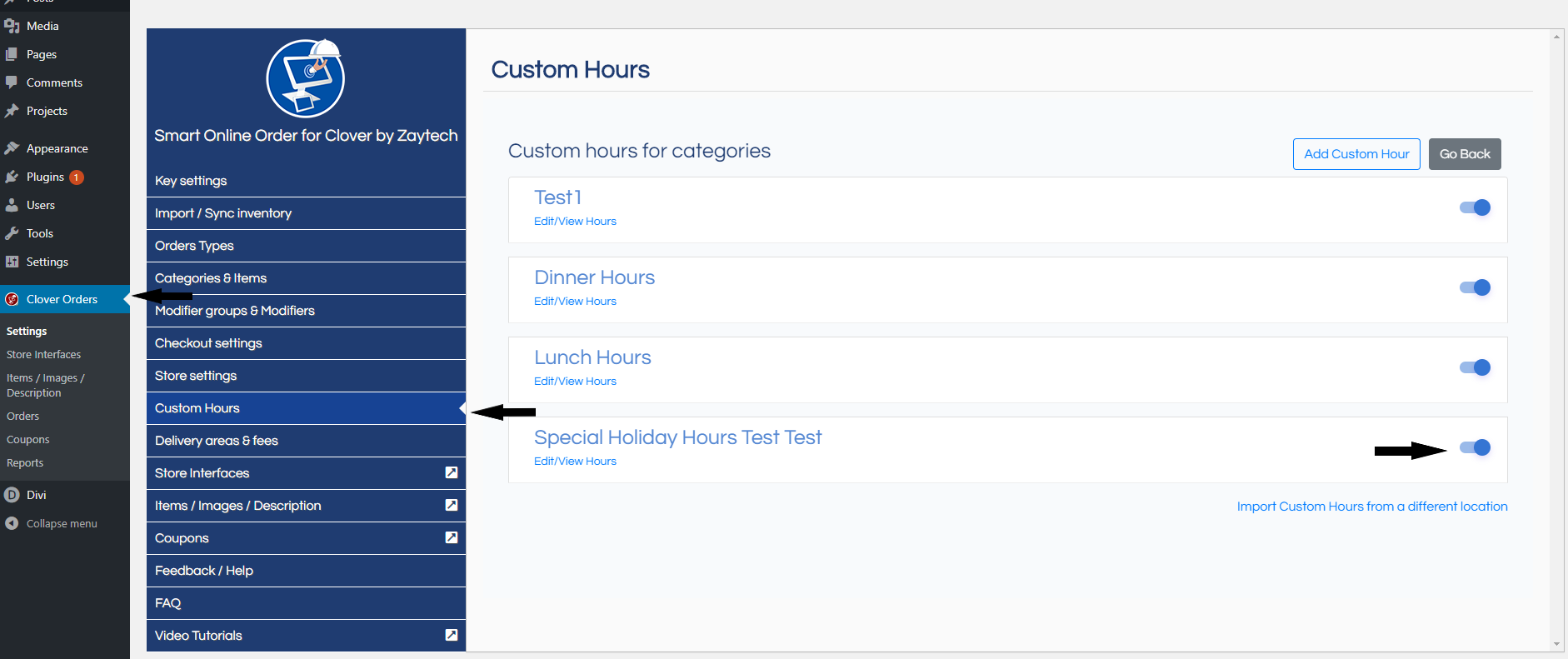Click the 'Custom Hours' page title

[x=570, y=69]
